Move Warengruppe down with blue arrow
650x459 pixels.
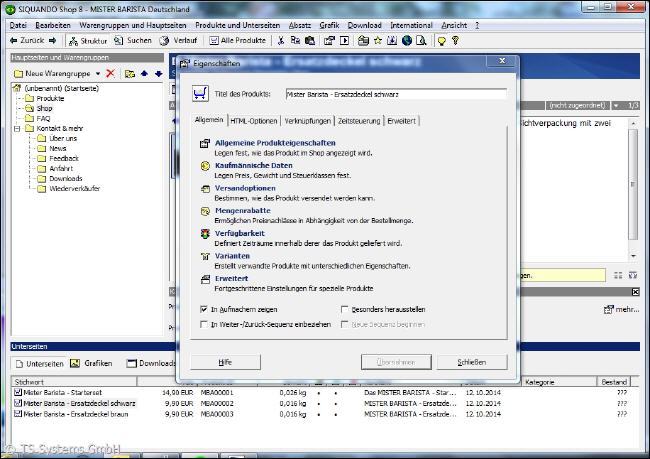[x=159, y=74]
